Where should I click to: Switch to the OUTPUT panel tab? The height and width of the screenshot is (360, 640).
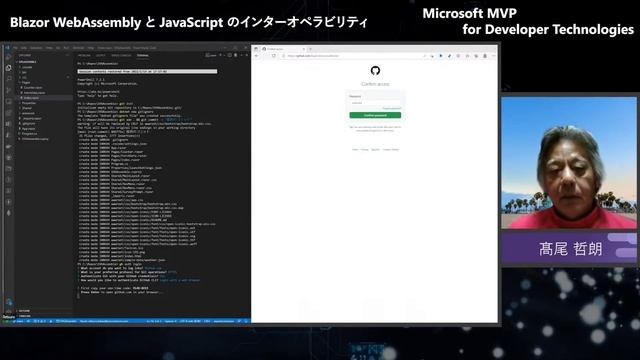click(x=100, y=55)
